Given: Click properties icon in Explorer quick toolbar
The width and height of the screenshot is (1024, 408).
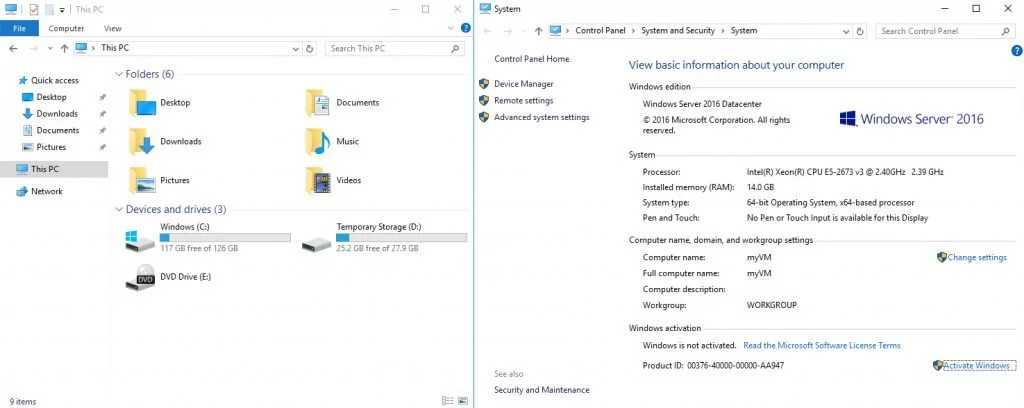Looking at the screenshot, I should point(34,9).
